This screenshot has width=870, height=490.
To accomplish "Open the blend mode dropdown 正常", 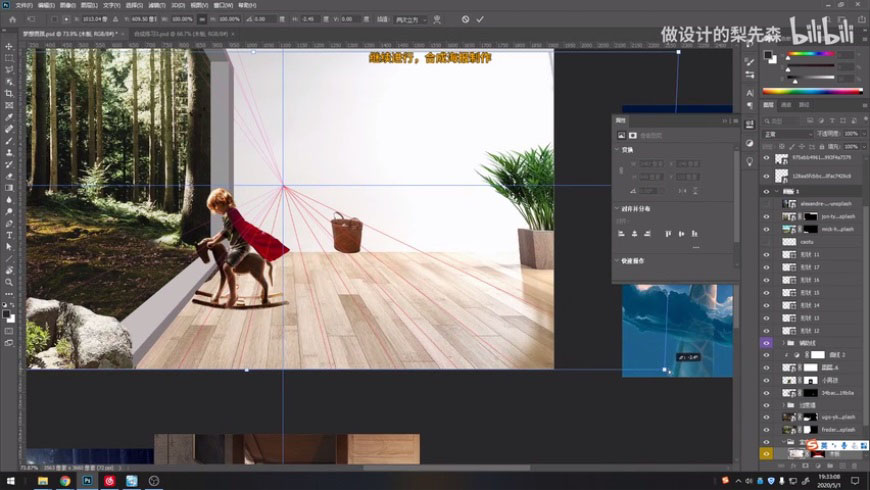I will 788,134.
